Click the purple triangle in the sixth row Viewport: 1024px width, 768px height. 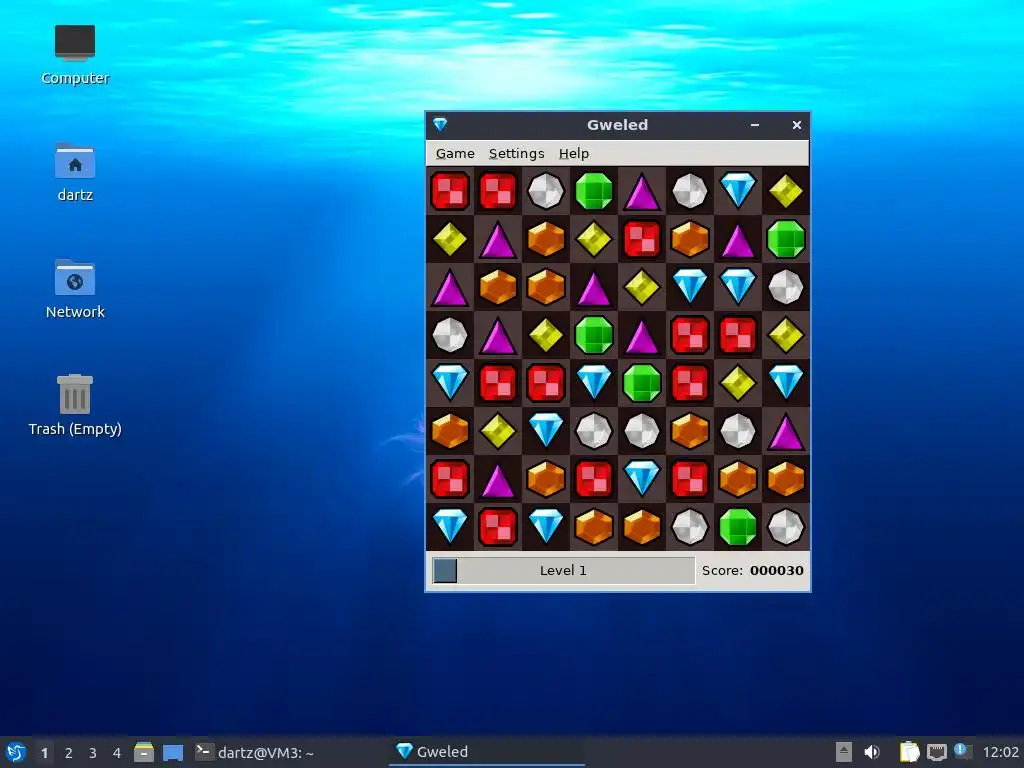coord(786,432)
